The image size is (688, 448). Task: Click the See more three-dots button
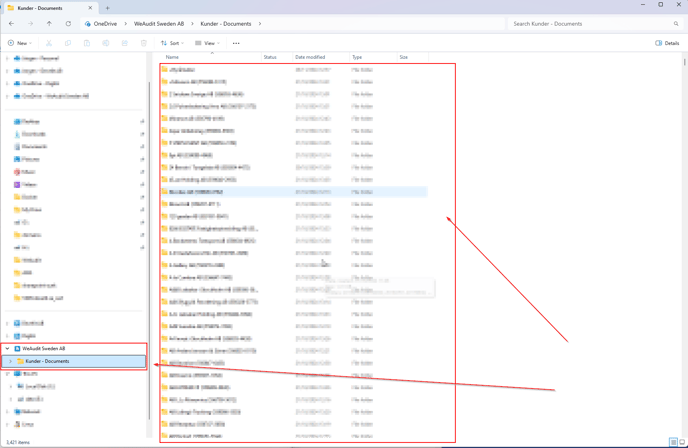click(x=236, y=43)
